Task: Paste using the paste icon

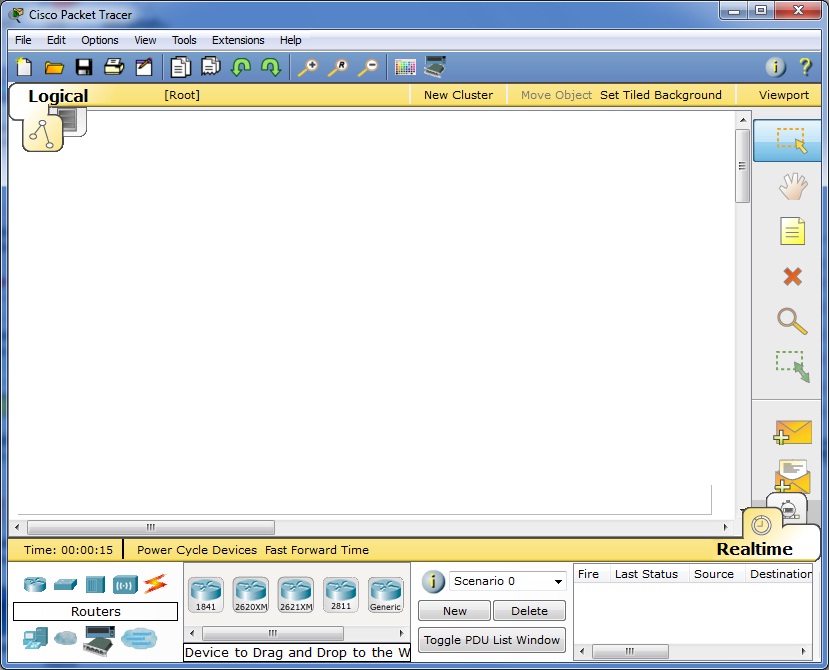Action: tap(211, 67)
